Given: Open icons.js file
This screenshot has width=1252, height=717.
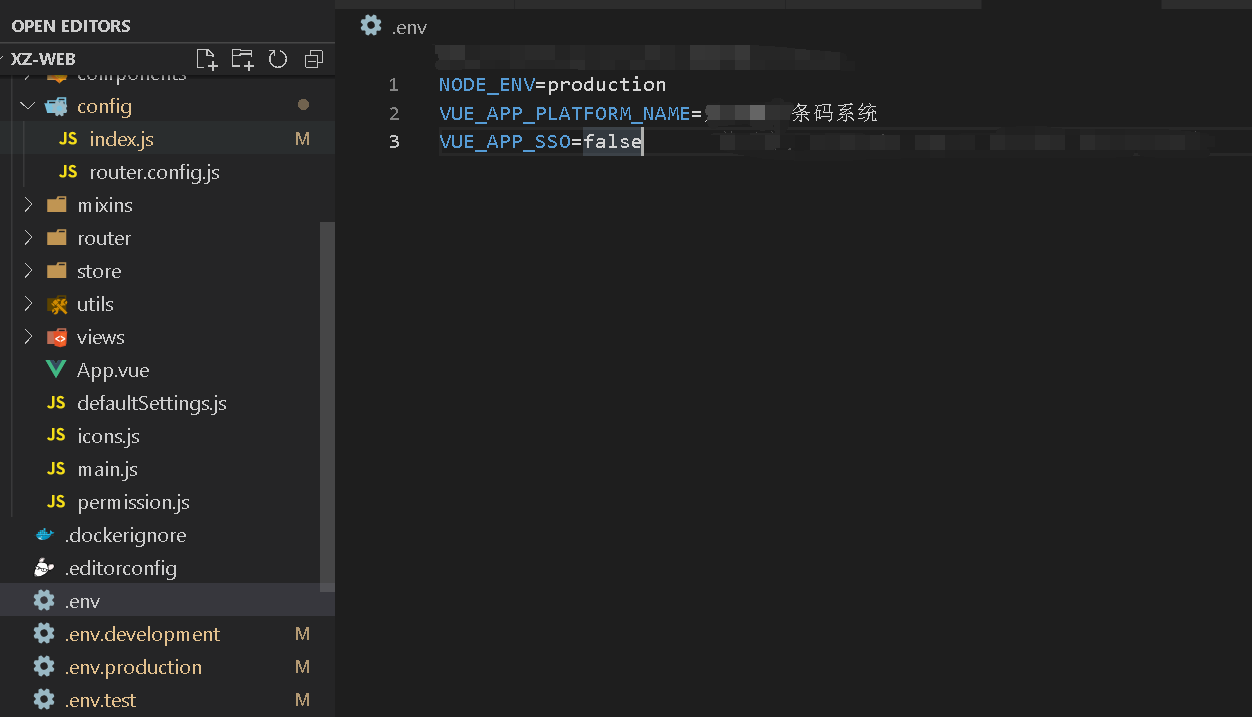Looking at the screenshot, I should pos(108,436).
